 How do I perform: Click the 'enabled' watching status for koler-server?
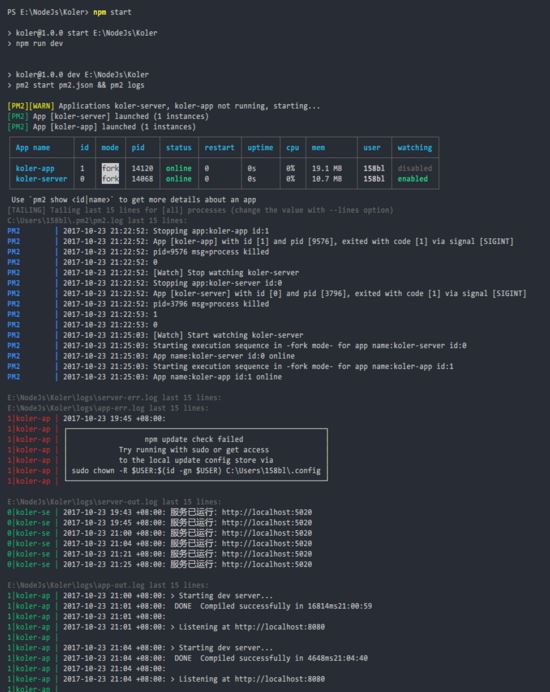[413, 179]
